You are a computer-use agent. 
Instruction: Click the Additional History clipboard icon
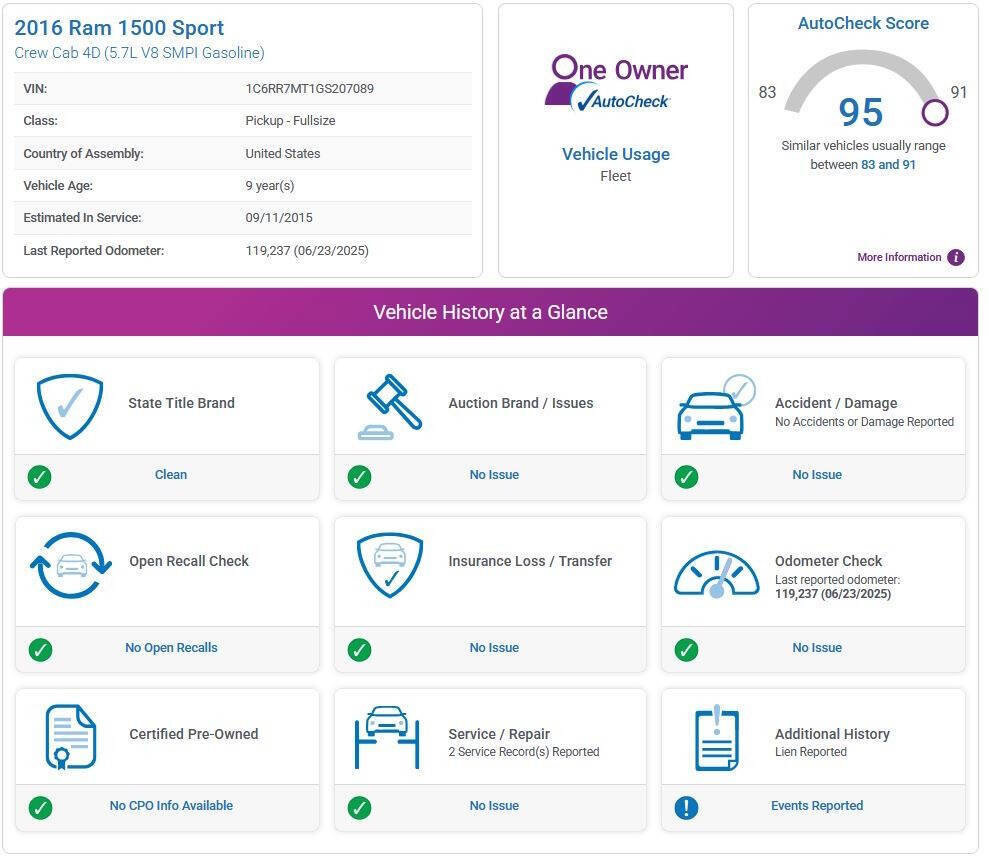click(x=716, y=738)
